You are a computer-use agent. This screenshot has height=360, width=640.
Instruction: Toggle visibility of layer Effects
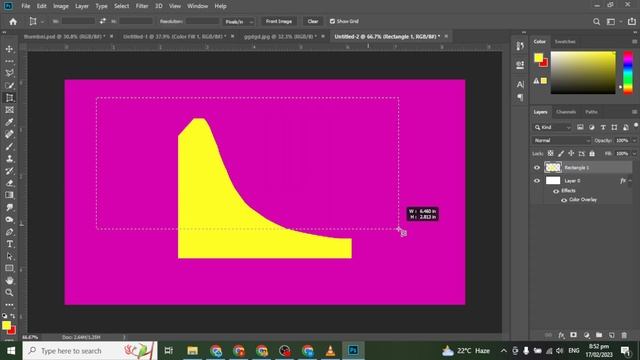coord(556,191)
